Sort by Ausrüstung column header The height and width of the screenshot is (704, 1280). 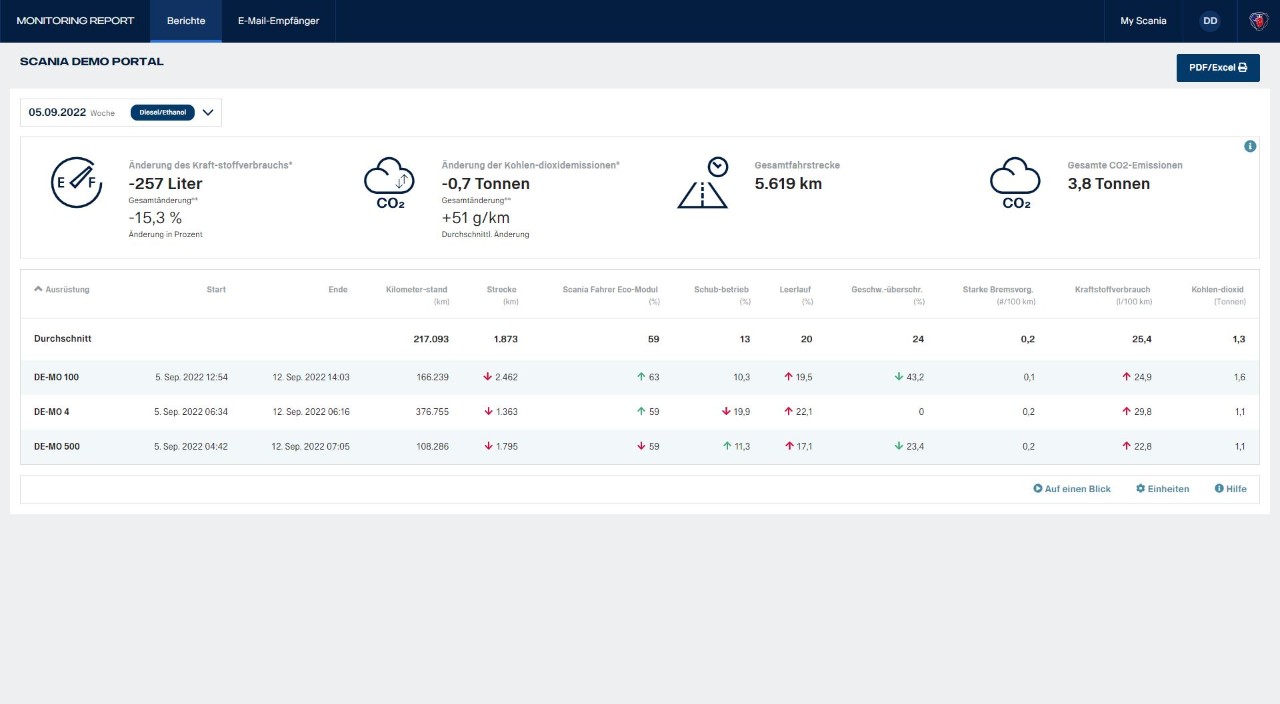62,289
